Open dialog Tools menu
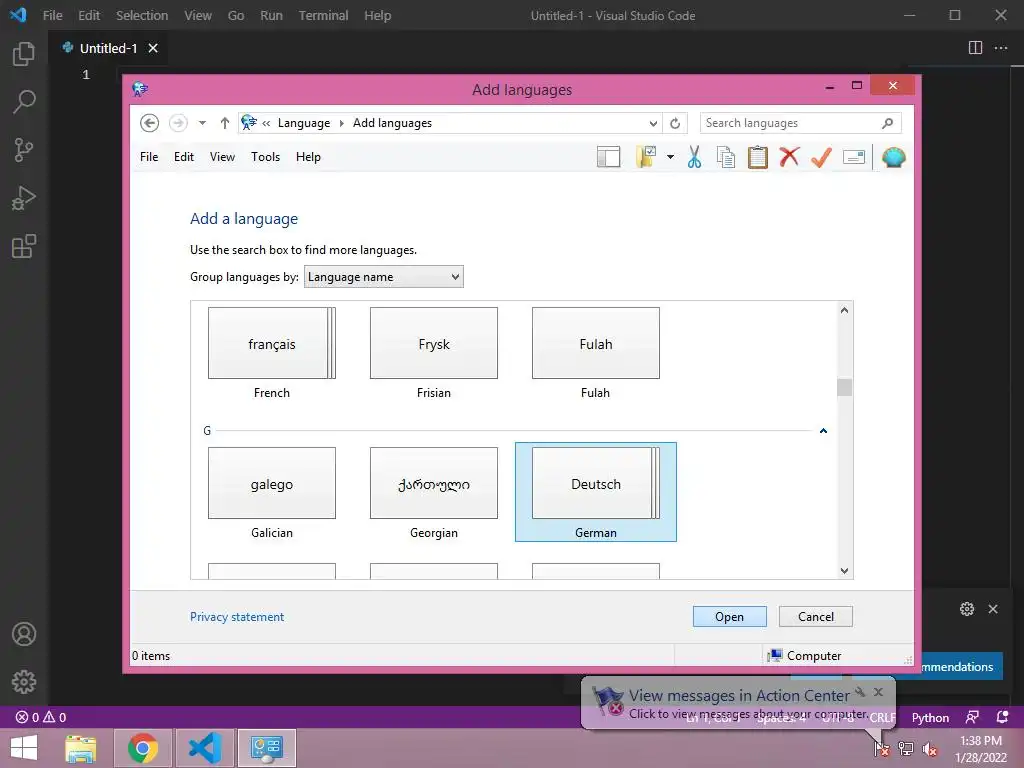Screen dimensions: 1024x768 click(x=265, y=157)
